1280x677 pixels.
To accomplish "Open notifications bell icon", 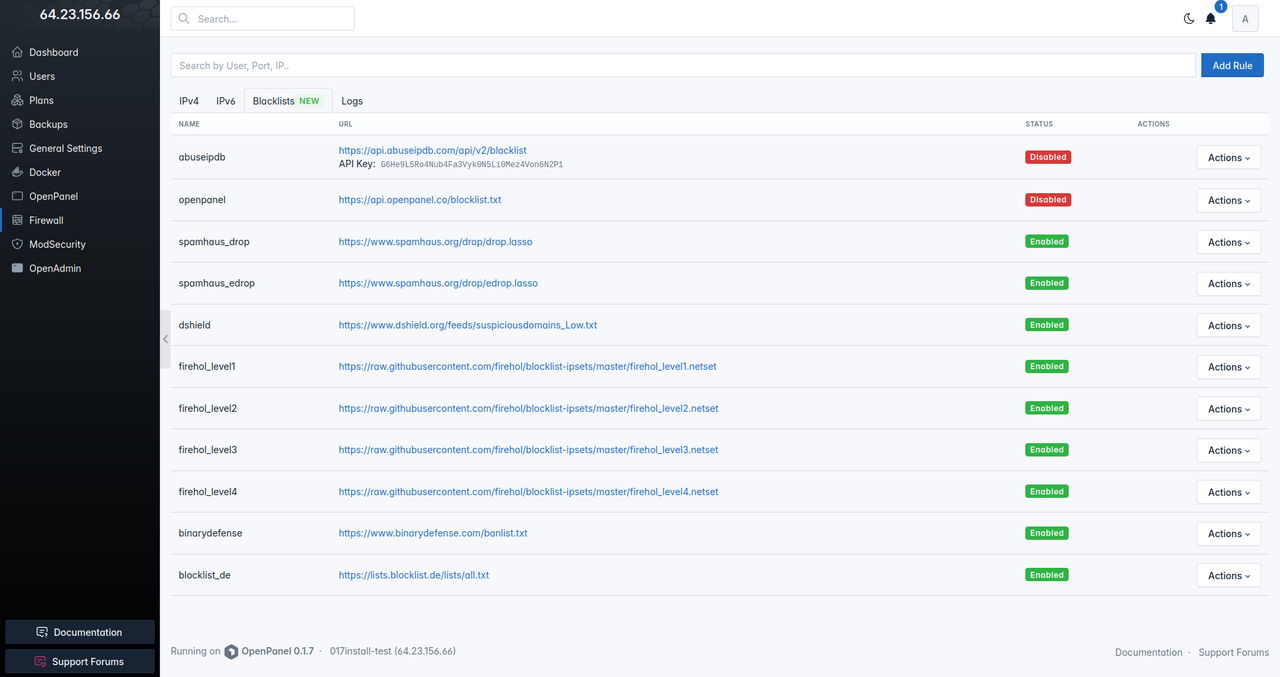I will point(1211,18).
